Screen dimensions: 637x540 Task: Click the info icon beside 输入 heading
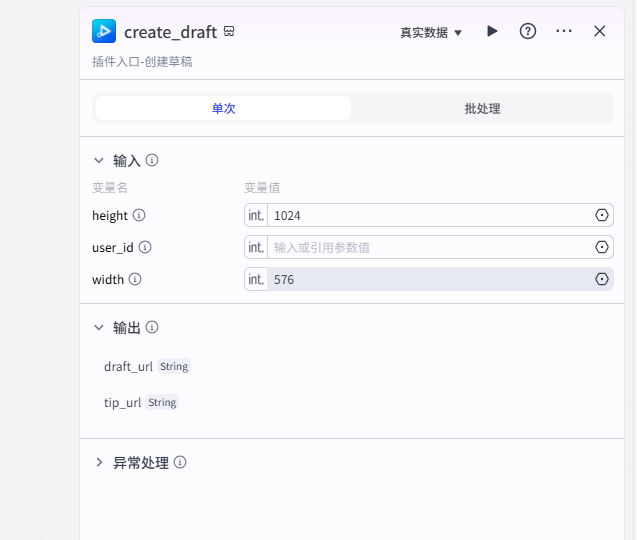click(x=152, y=160)
